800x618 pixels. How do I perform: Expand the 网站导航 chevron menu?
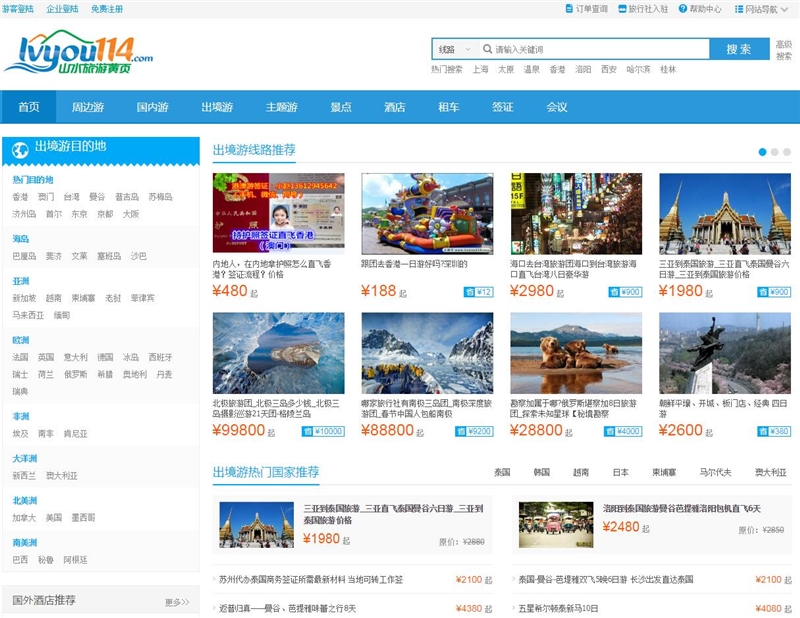coord(784,8)
